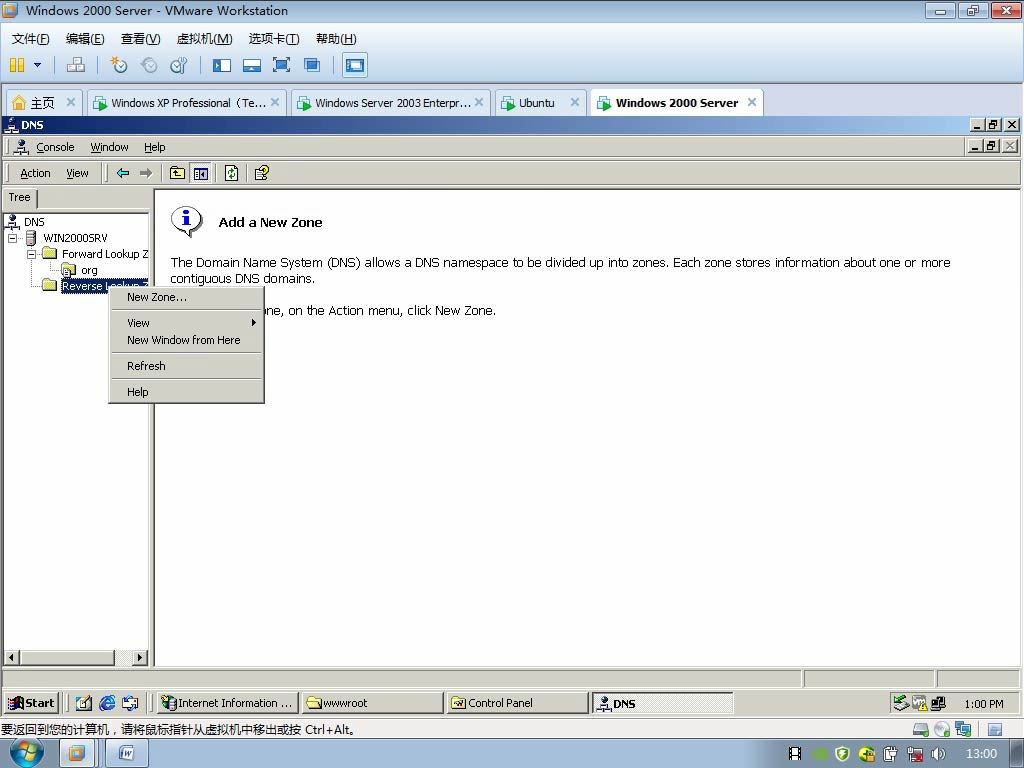Select the Reverse Lookup Zones folder

click(84, 286)
